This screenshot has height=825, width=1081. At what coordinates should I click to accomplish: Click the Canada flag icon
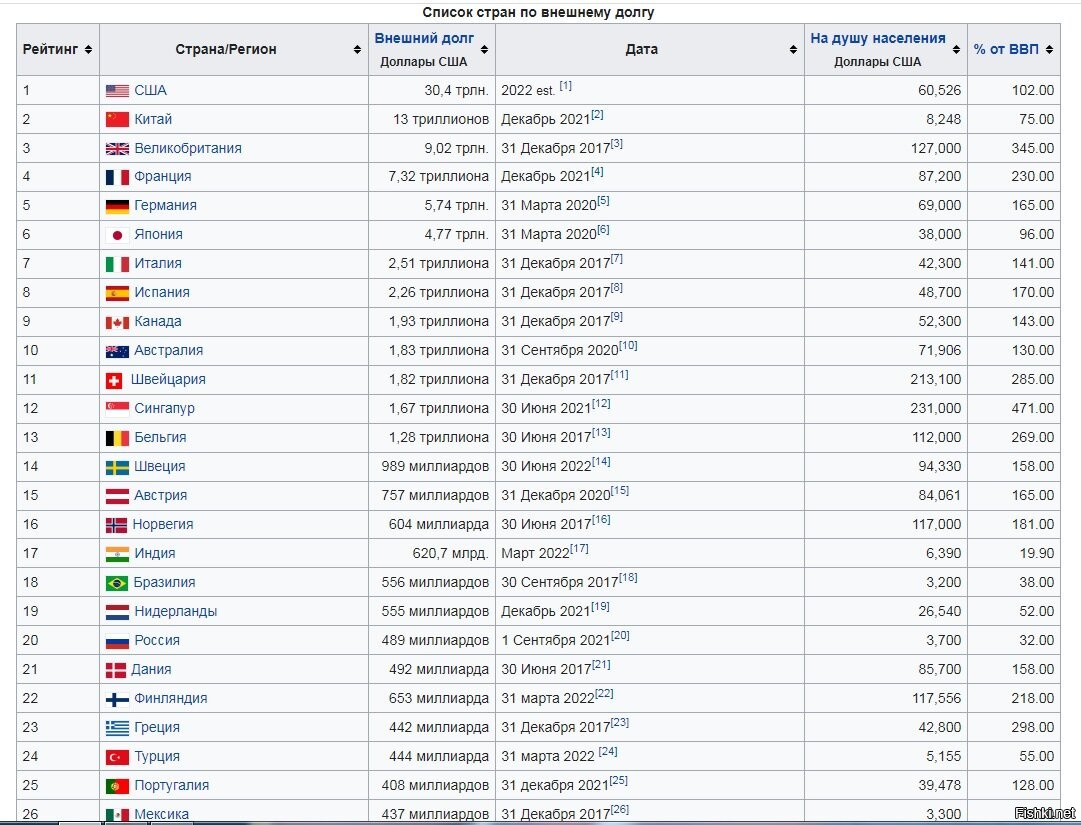pyautogui.click(x=117, y=322)
